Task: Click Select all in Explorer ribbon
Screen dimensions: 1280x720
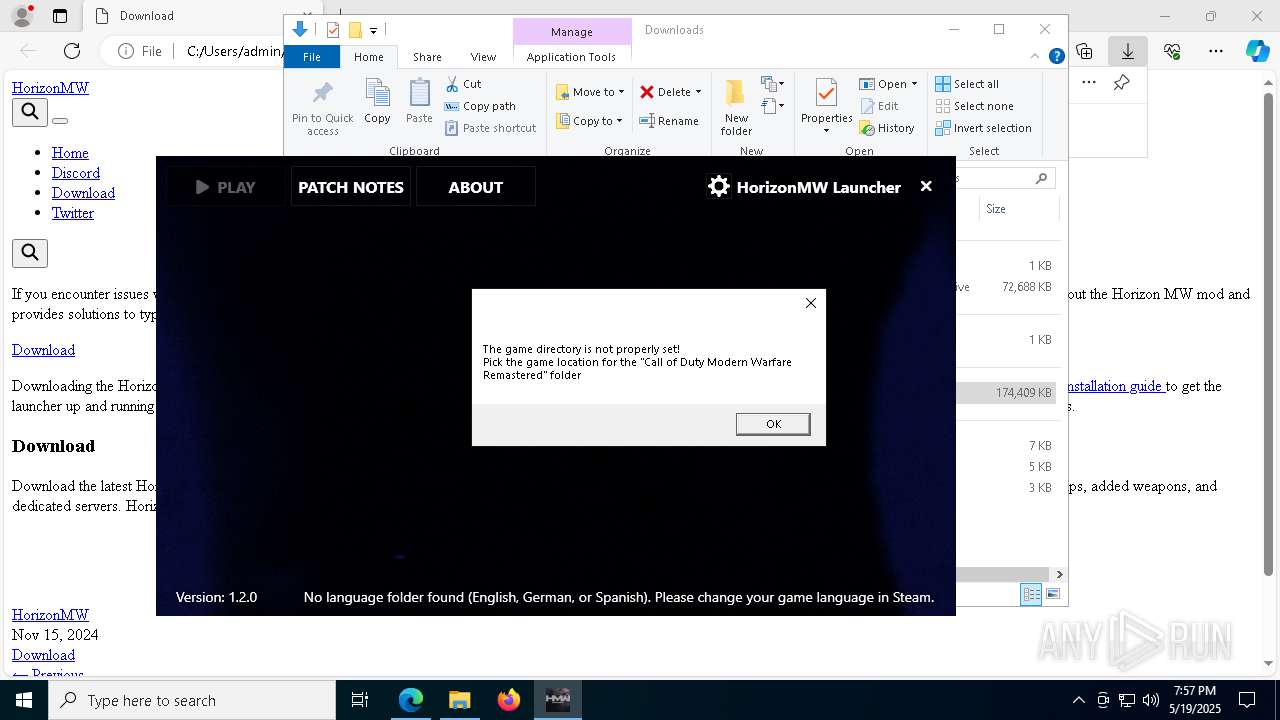Action: 967,84
